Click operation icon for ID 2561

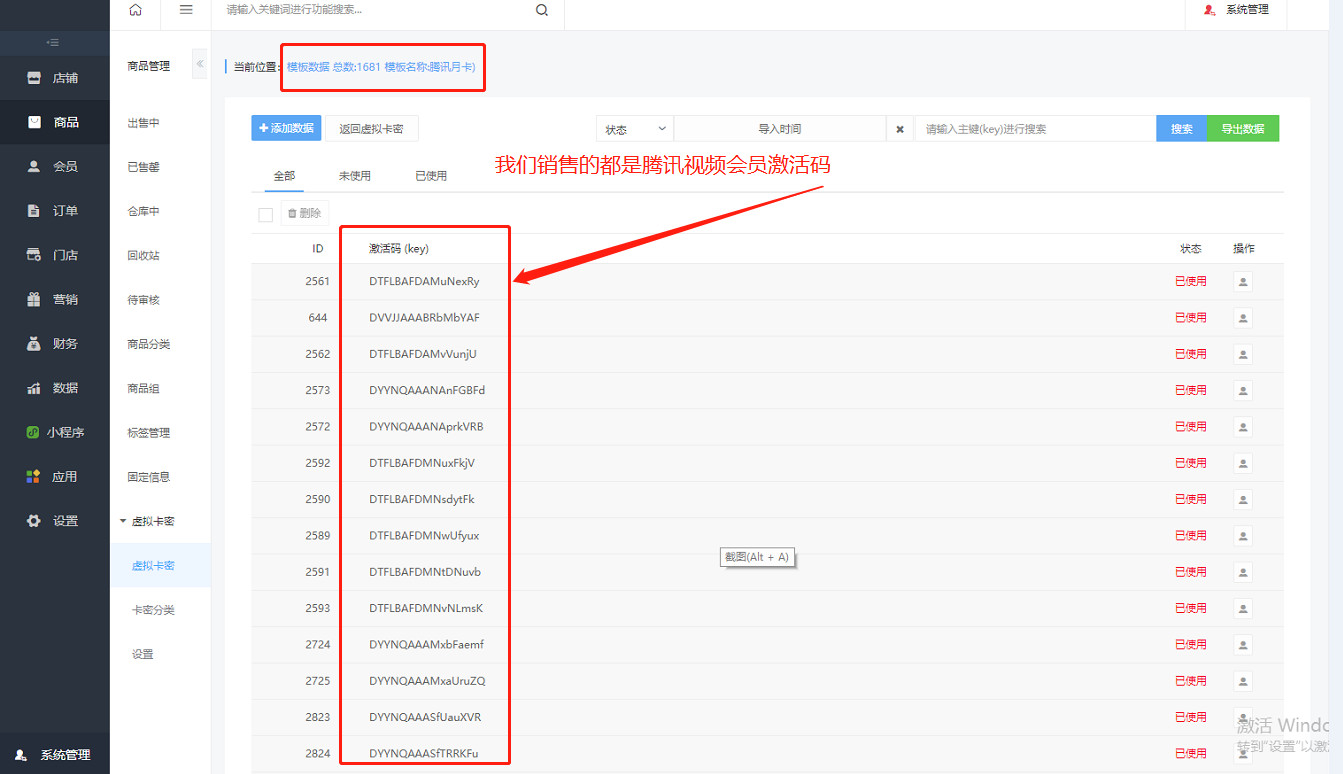(1243, 282)
